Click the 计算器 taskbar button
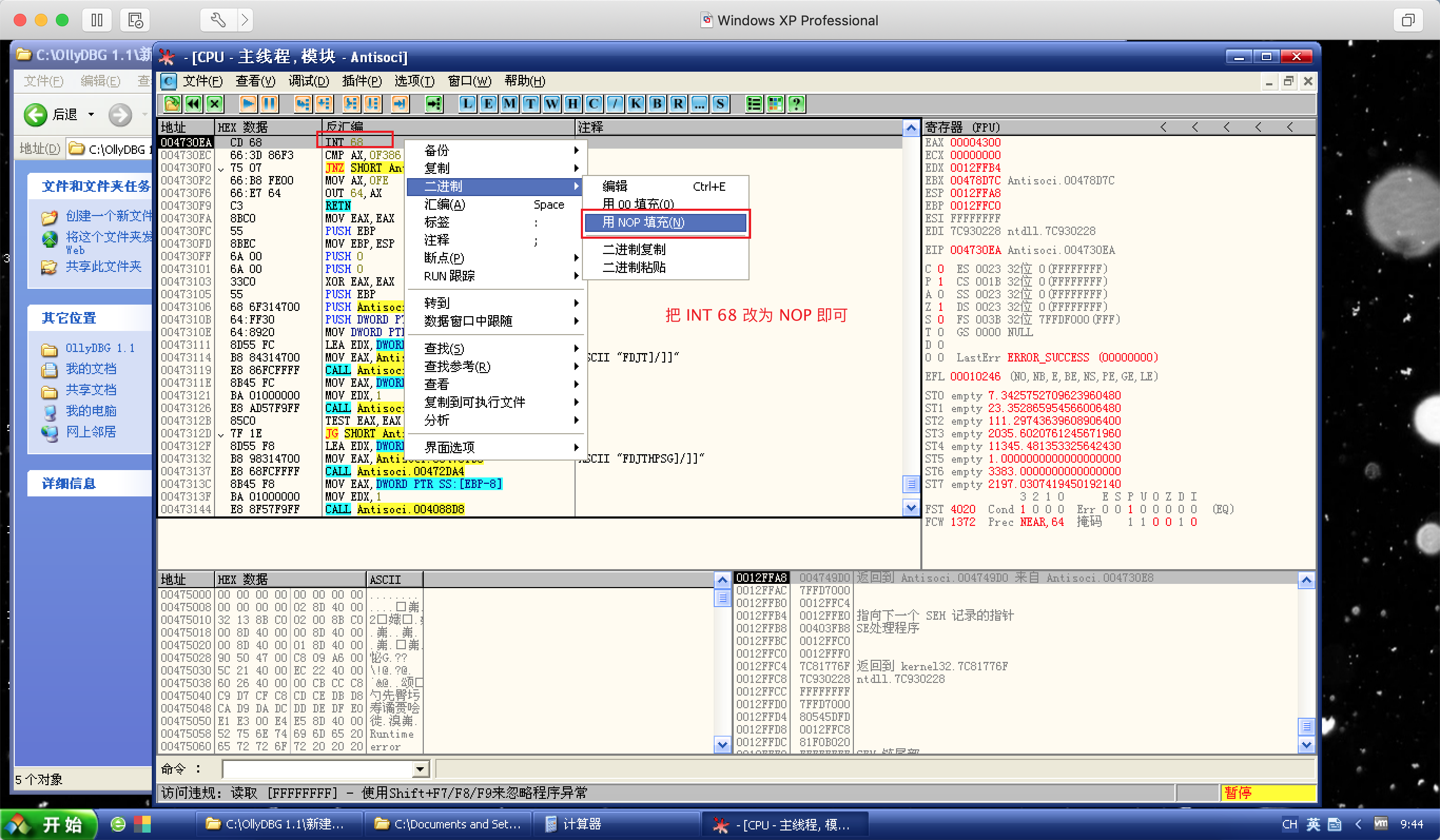 (x=581, y=824)
